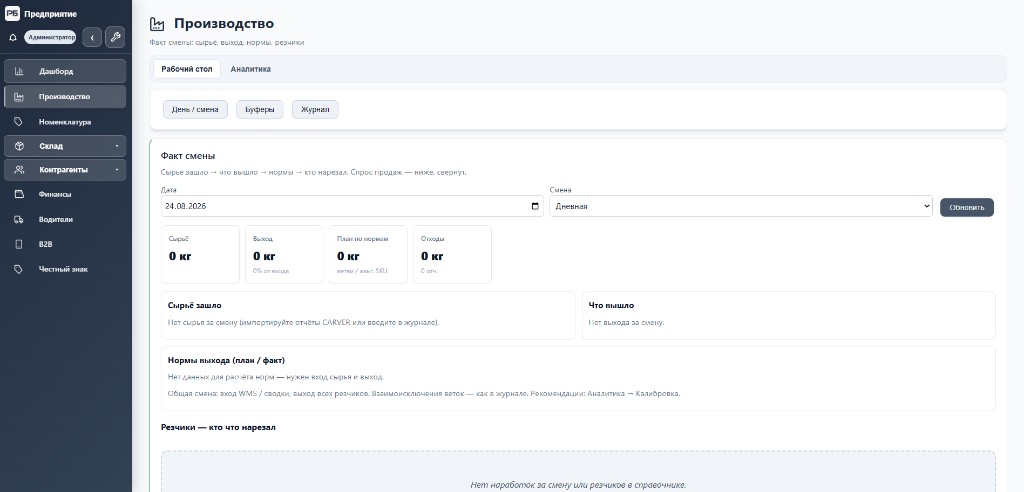Click the Факт смены heading

click(x=188, y=156)
